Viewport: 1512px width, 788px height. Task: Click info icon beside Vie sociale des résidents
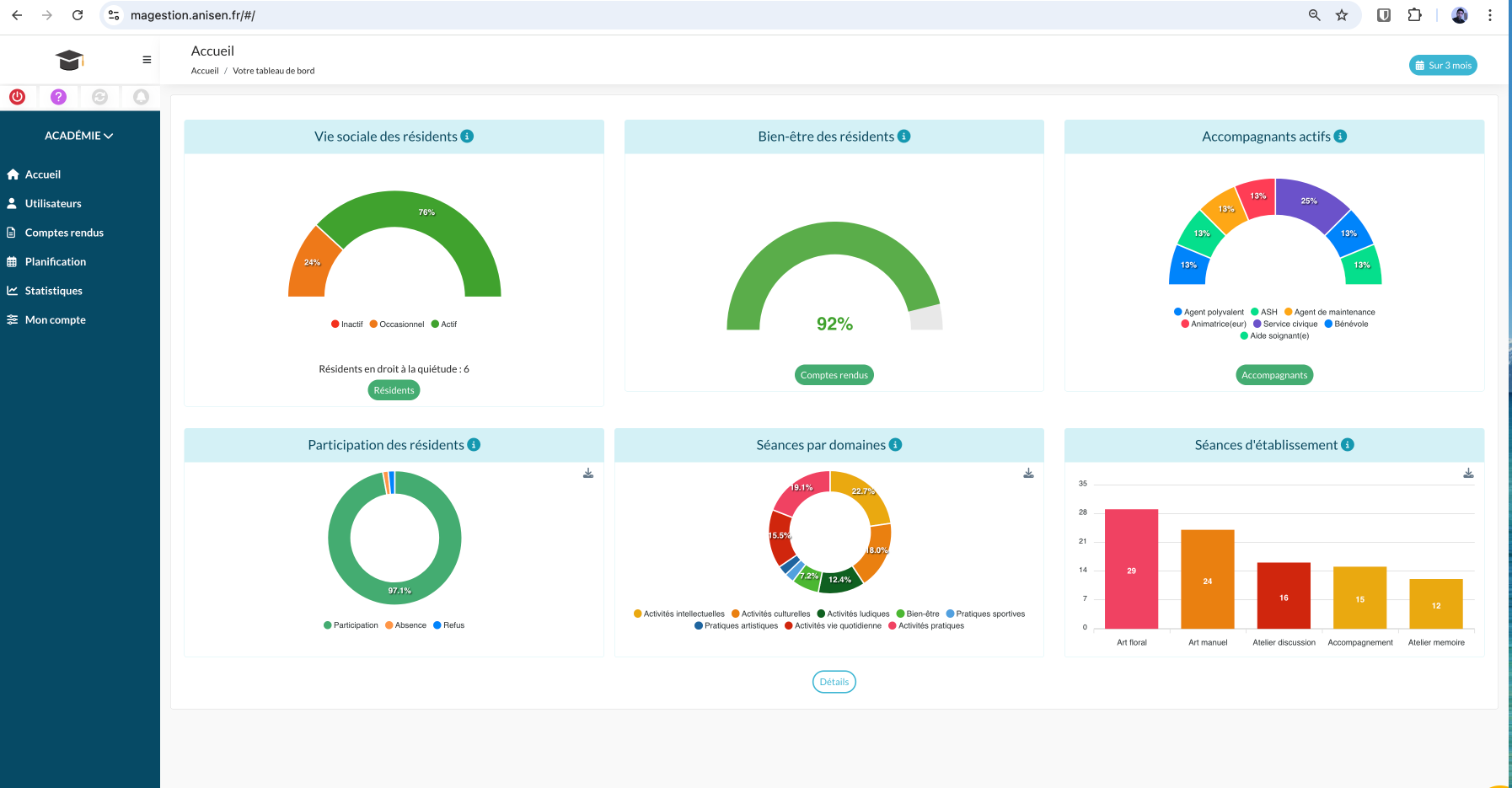pyautogui.click(x=468, y=137)
